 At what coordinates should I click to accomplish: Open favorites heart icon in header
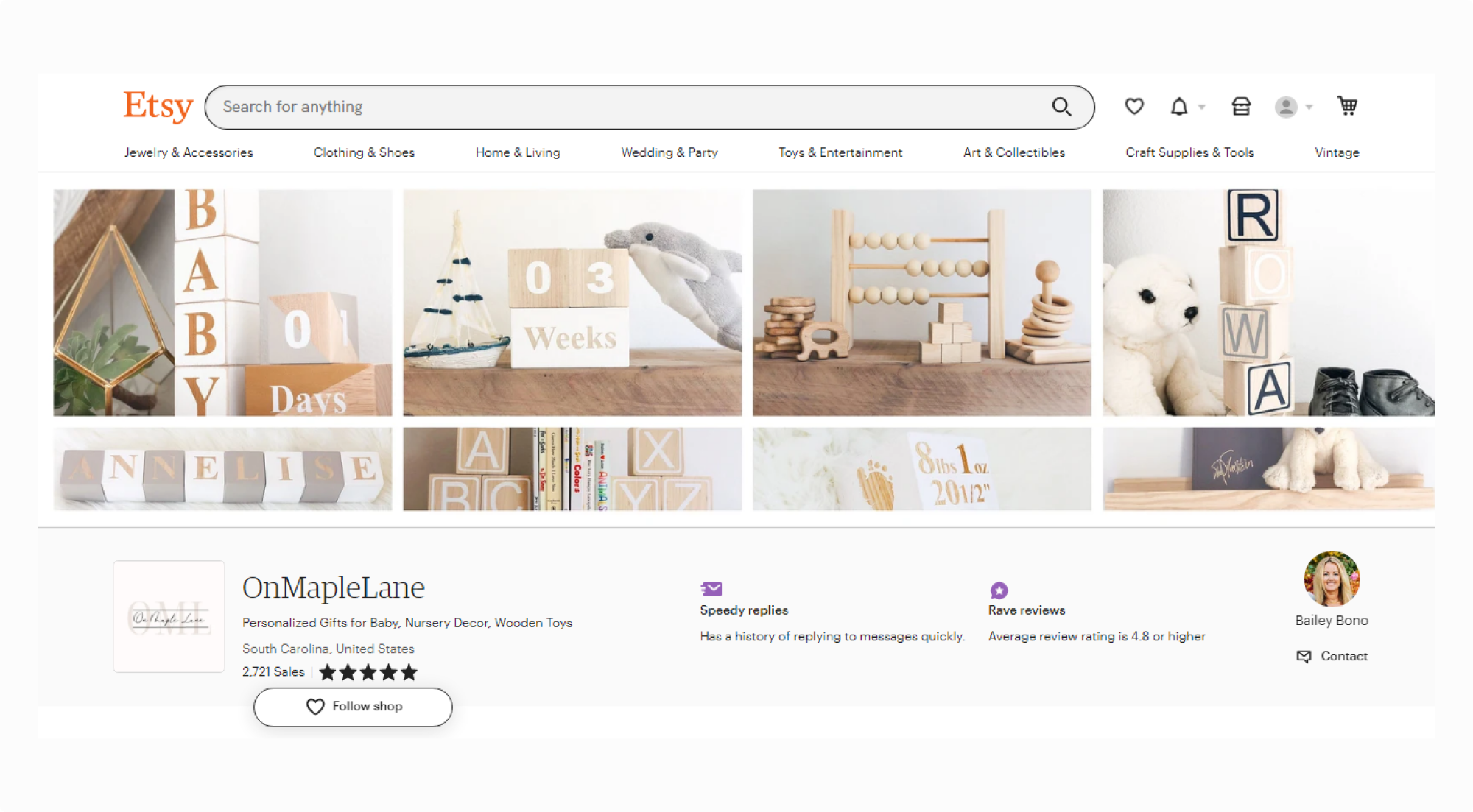1134,107
